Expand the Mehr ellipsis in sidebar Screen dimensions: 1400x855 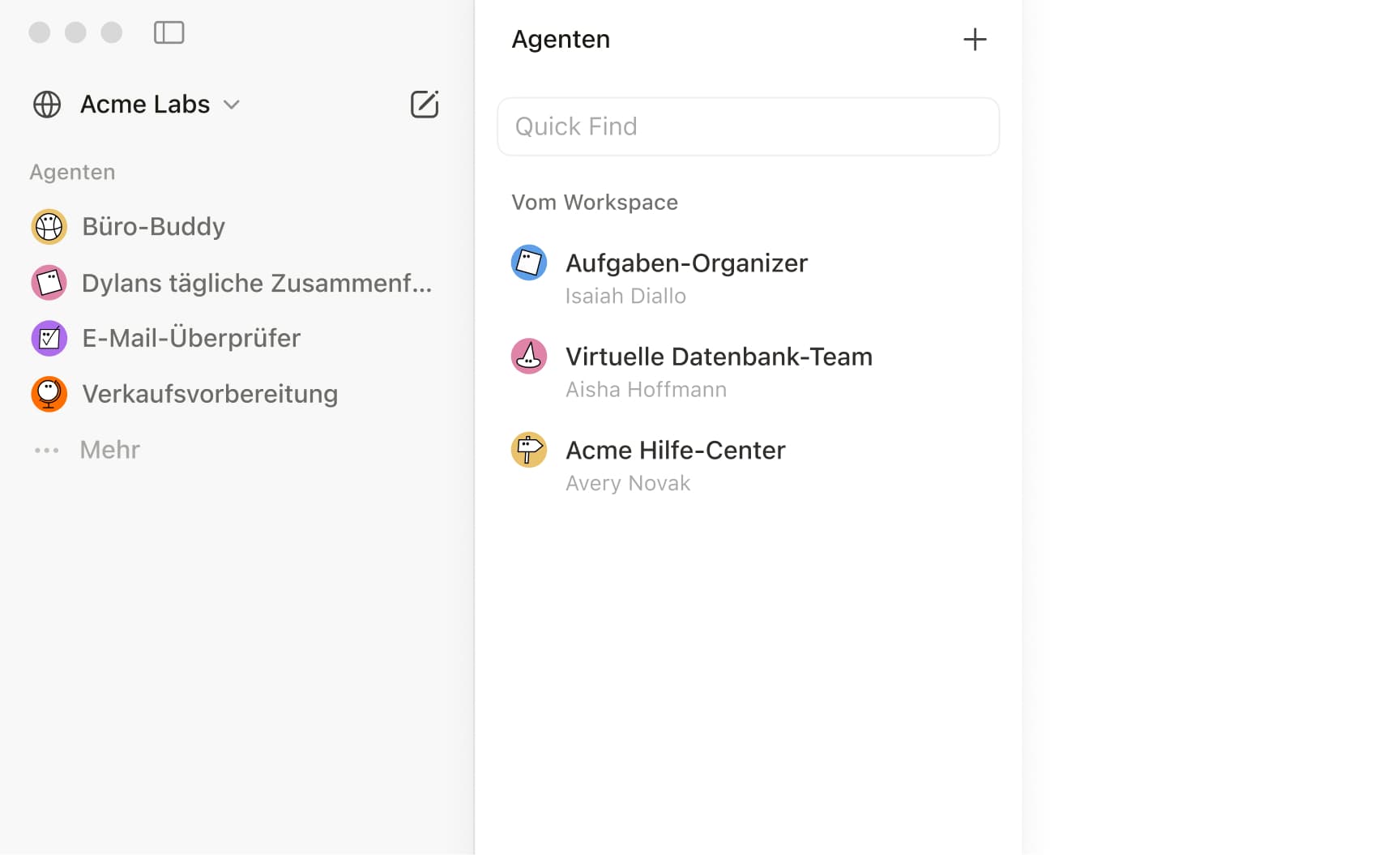[x=47, y=450]
